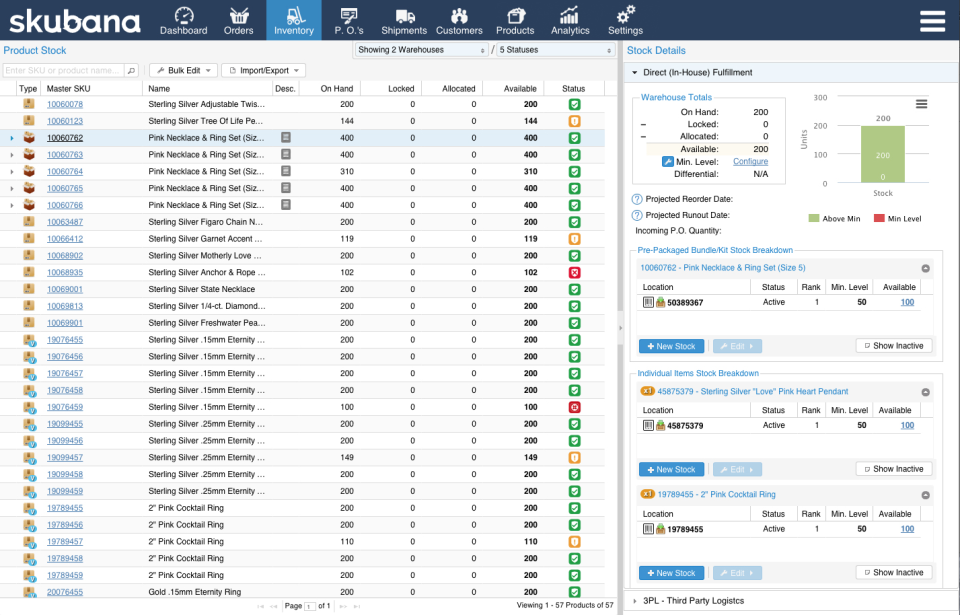Open the Bulk Edit dropdown
Screen dimensions: 960x615
(x=183, y=70)
